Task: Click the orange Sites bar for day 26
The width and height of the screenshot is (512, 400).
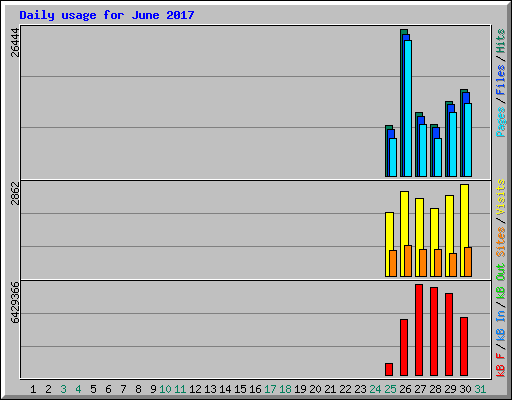Action: tap(408, 261)
